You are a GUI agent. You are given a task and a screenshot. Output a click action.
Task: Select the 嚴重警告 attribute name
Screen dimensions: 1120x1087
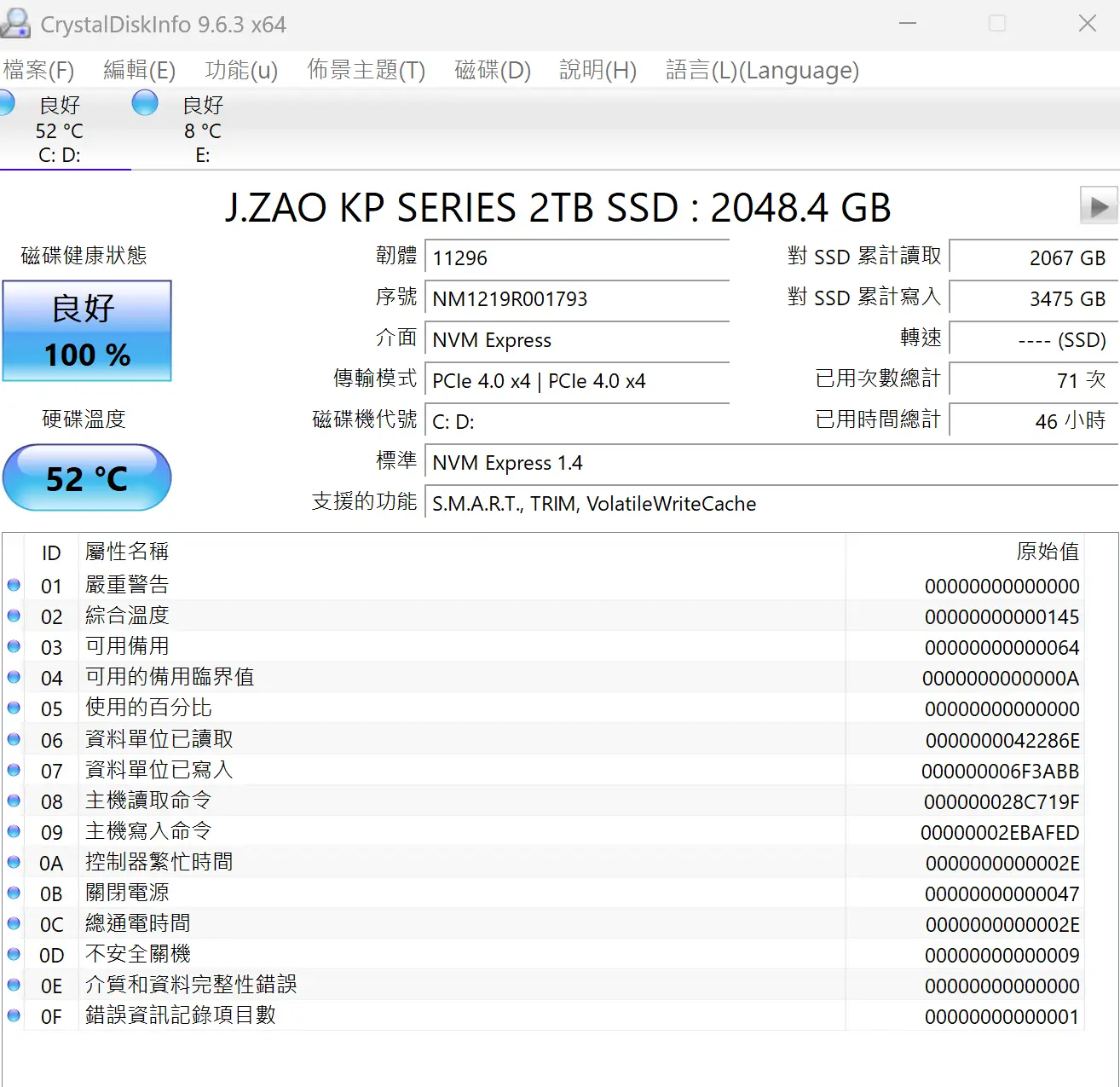click(x=127, y=585)
